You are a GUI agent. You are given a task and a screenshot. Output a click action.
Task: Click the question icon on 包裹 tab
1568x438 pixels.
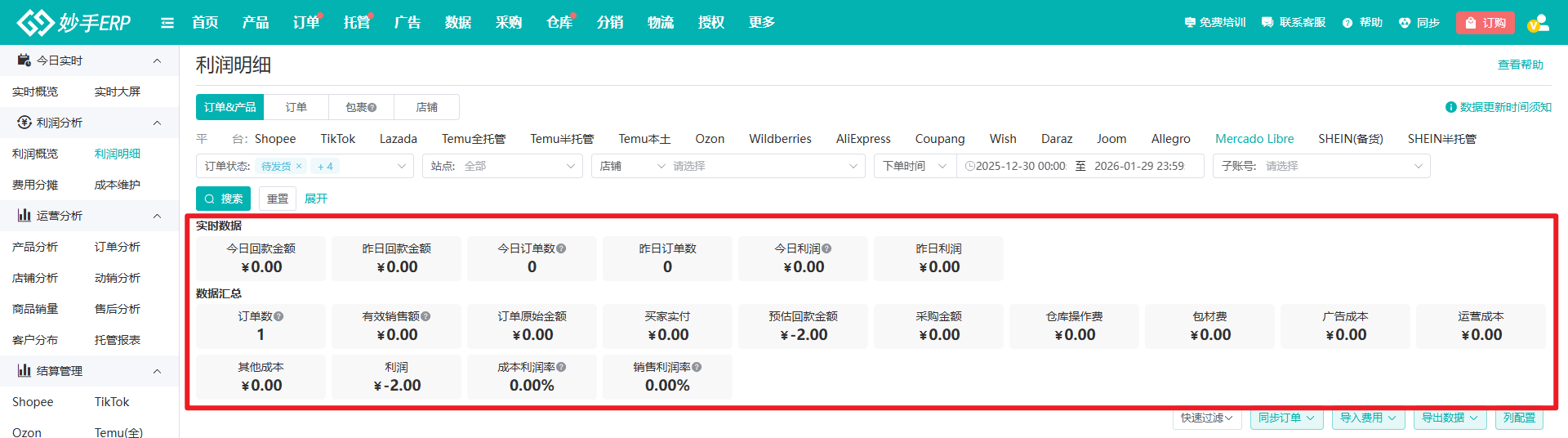372,108
